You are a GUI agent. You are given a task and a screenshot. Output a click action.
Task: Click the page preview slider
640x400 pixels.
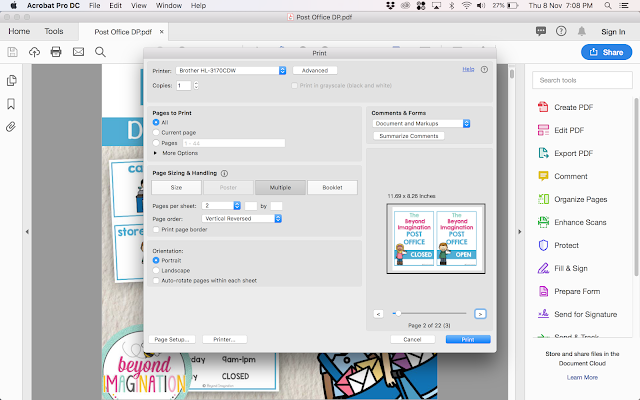pyautogui.click(x=429, y=313)
